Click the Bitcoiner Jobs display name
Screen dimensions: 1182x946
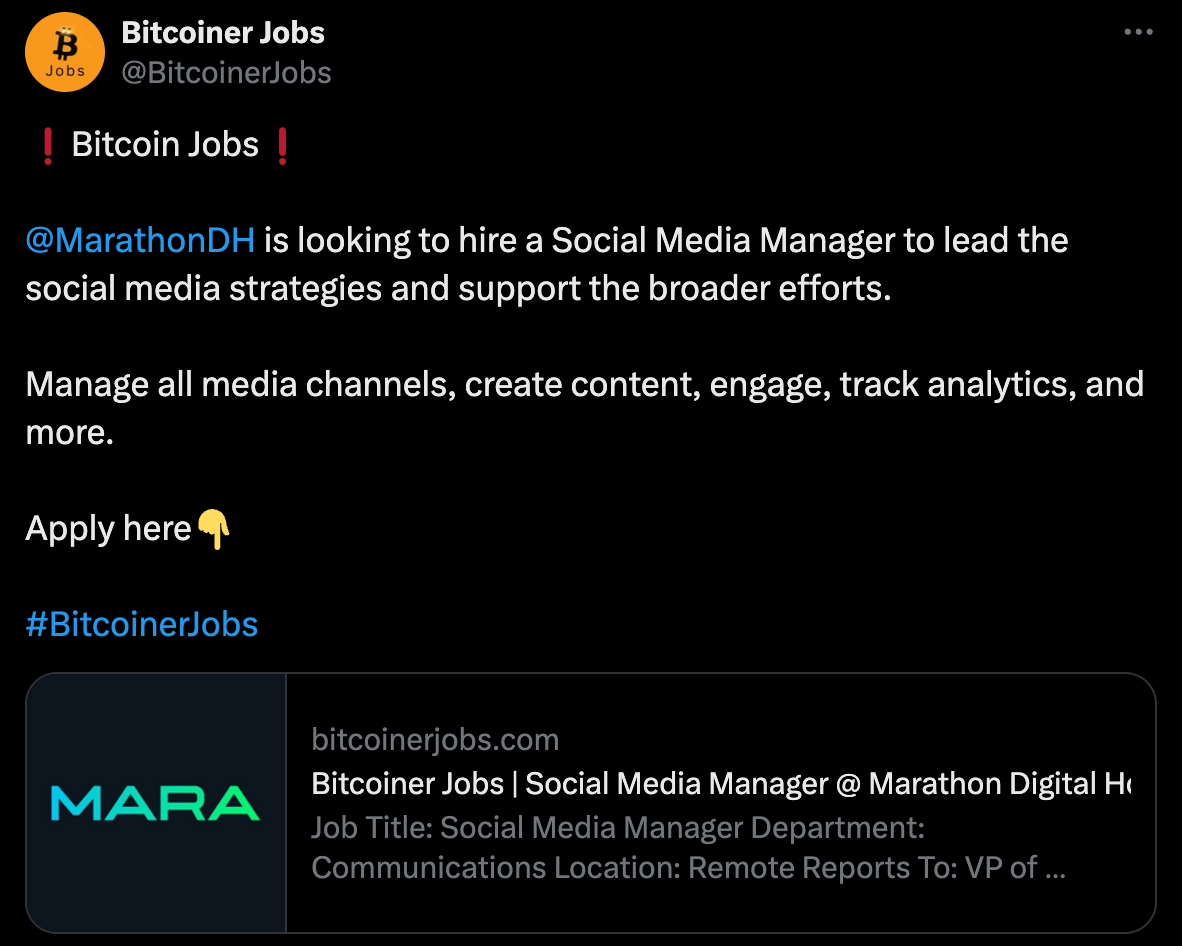(223, 32)
